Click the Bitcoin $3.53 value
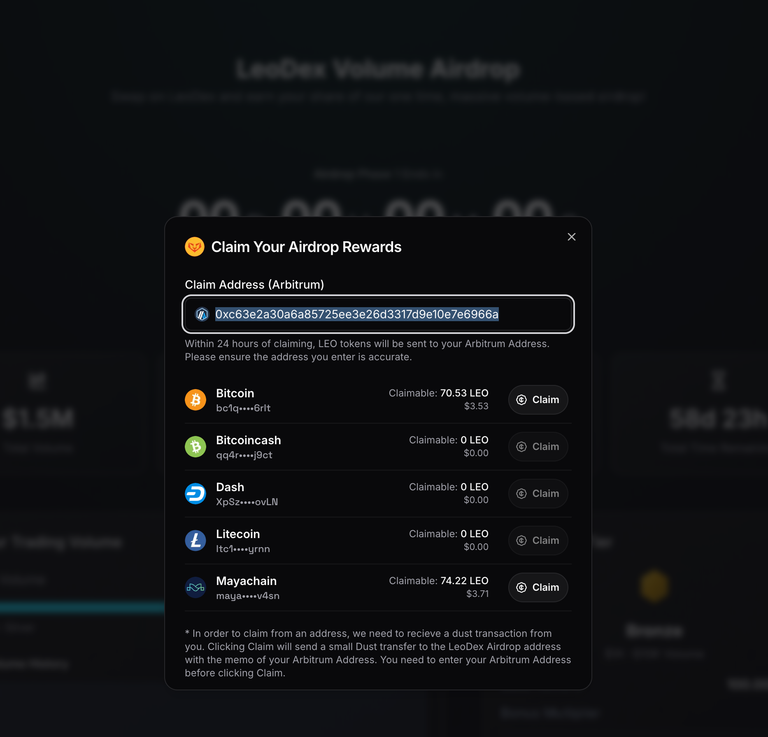The width and height of the screenshot is (768, 737). [x=476, y=406]
